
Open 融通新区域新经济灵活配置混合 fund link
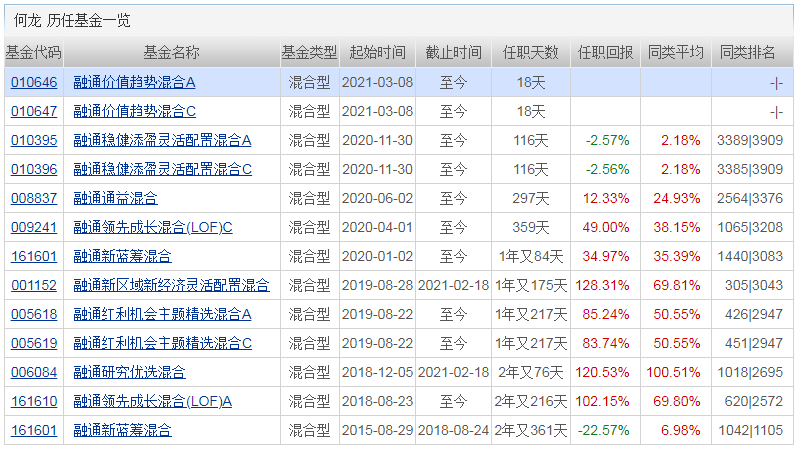171,285
